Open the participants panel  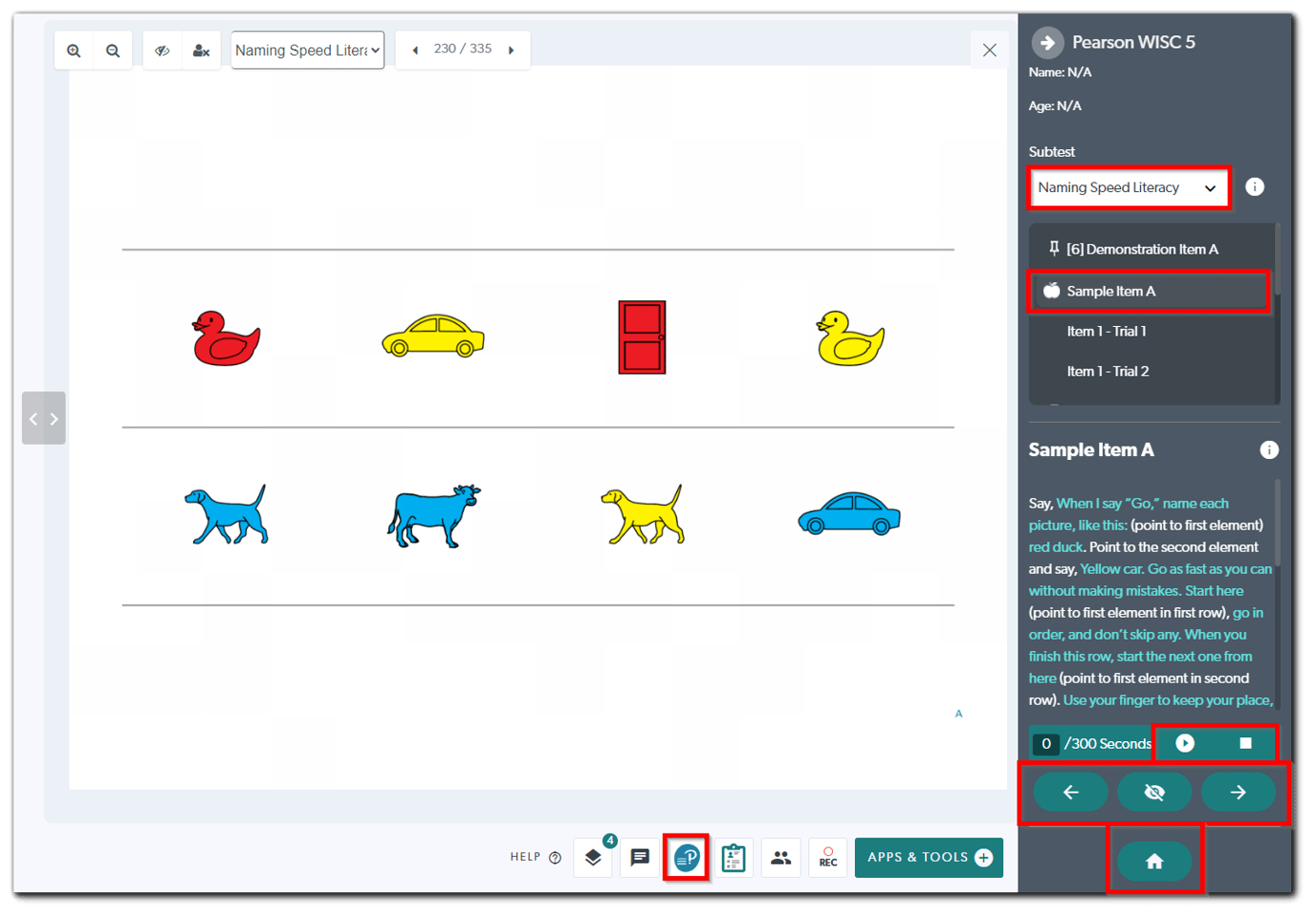[780, 857]
